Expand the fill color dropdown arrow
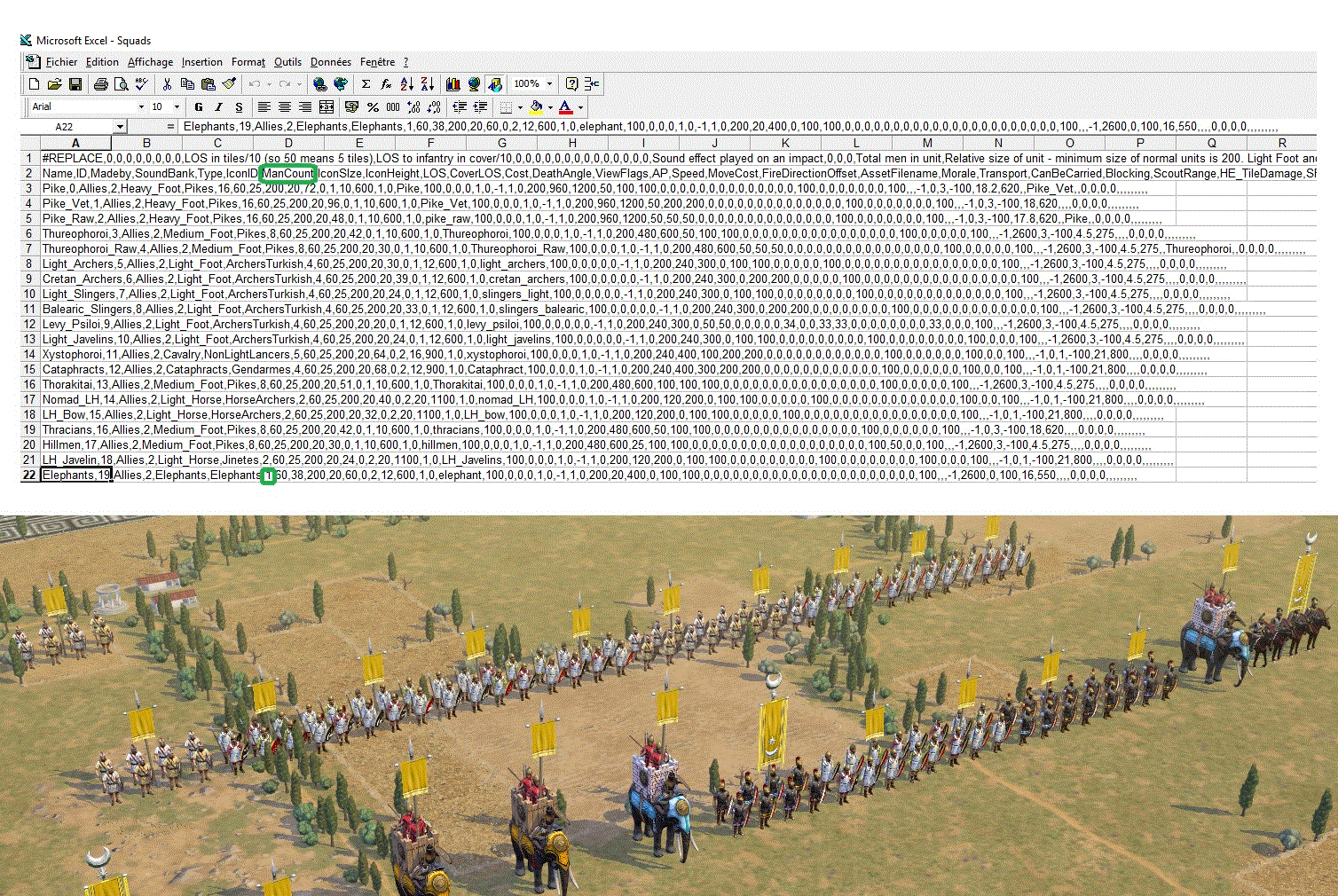1338x896 pixels. [550, 107]
